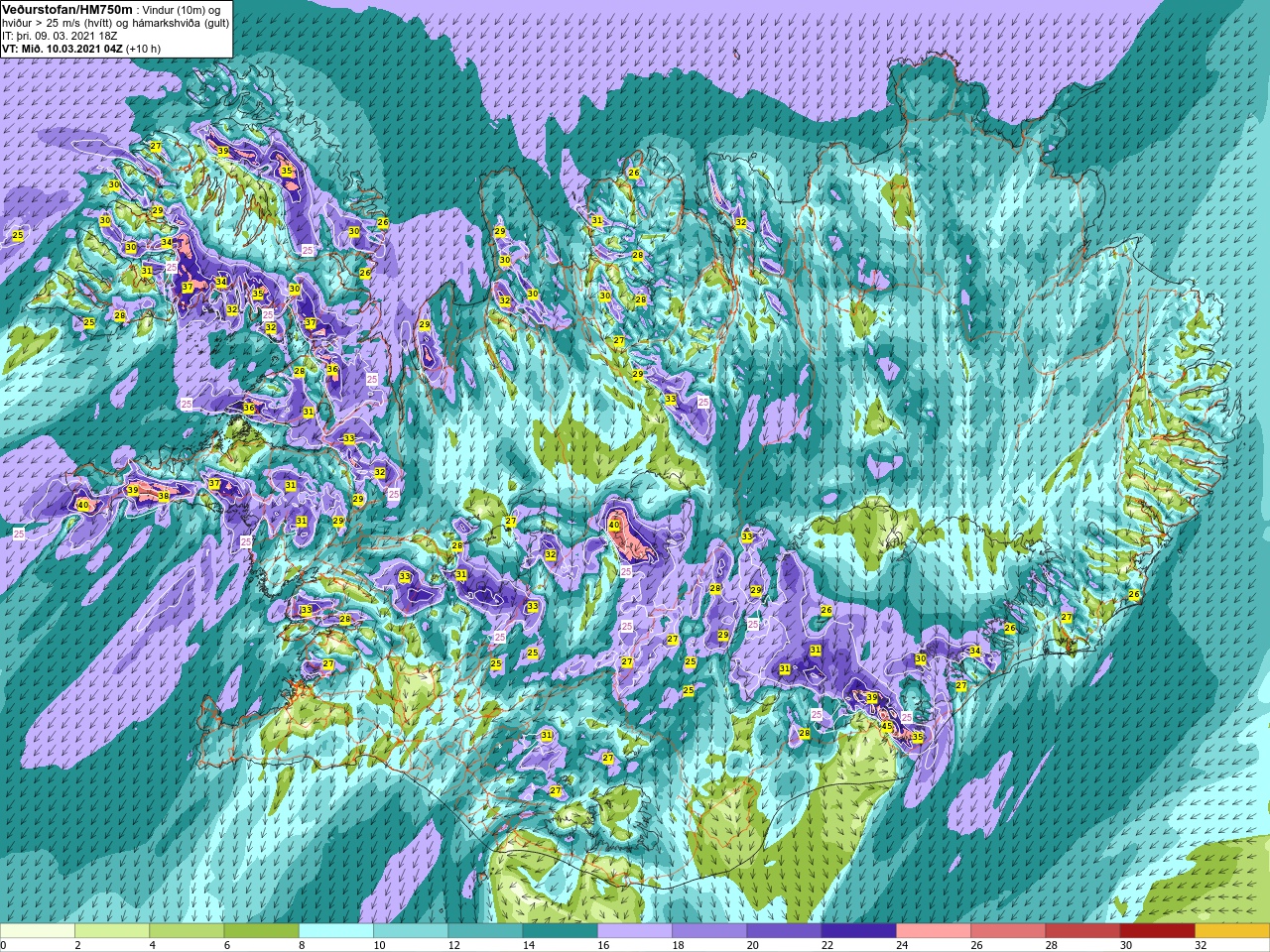Choose the 28–30 m/s red swatch
Viewport: 1270px width, 952px height.
pyautogui.click(x=1082, y=931)
